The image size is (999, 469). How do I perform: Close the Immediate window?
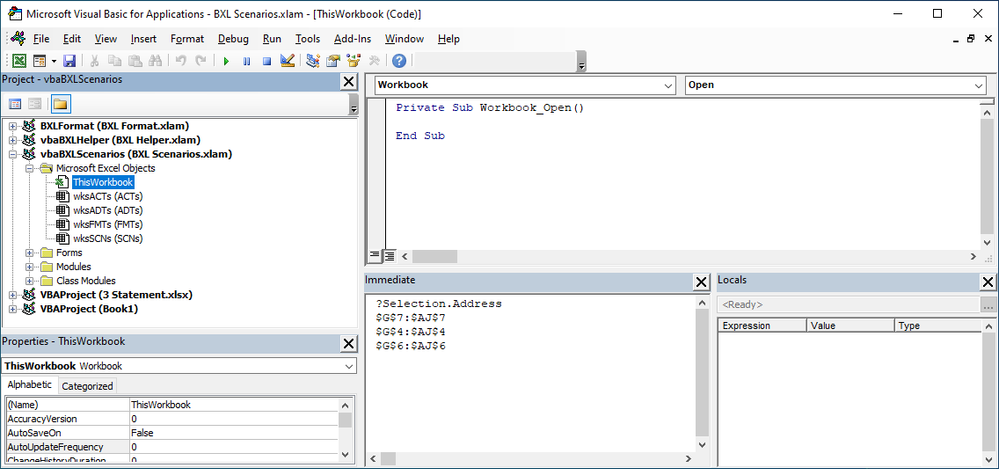[701, 282]
